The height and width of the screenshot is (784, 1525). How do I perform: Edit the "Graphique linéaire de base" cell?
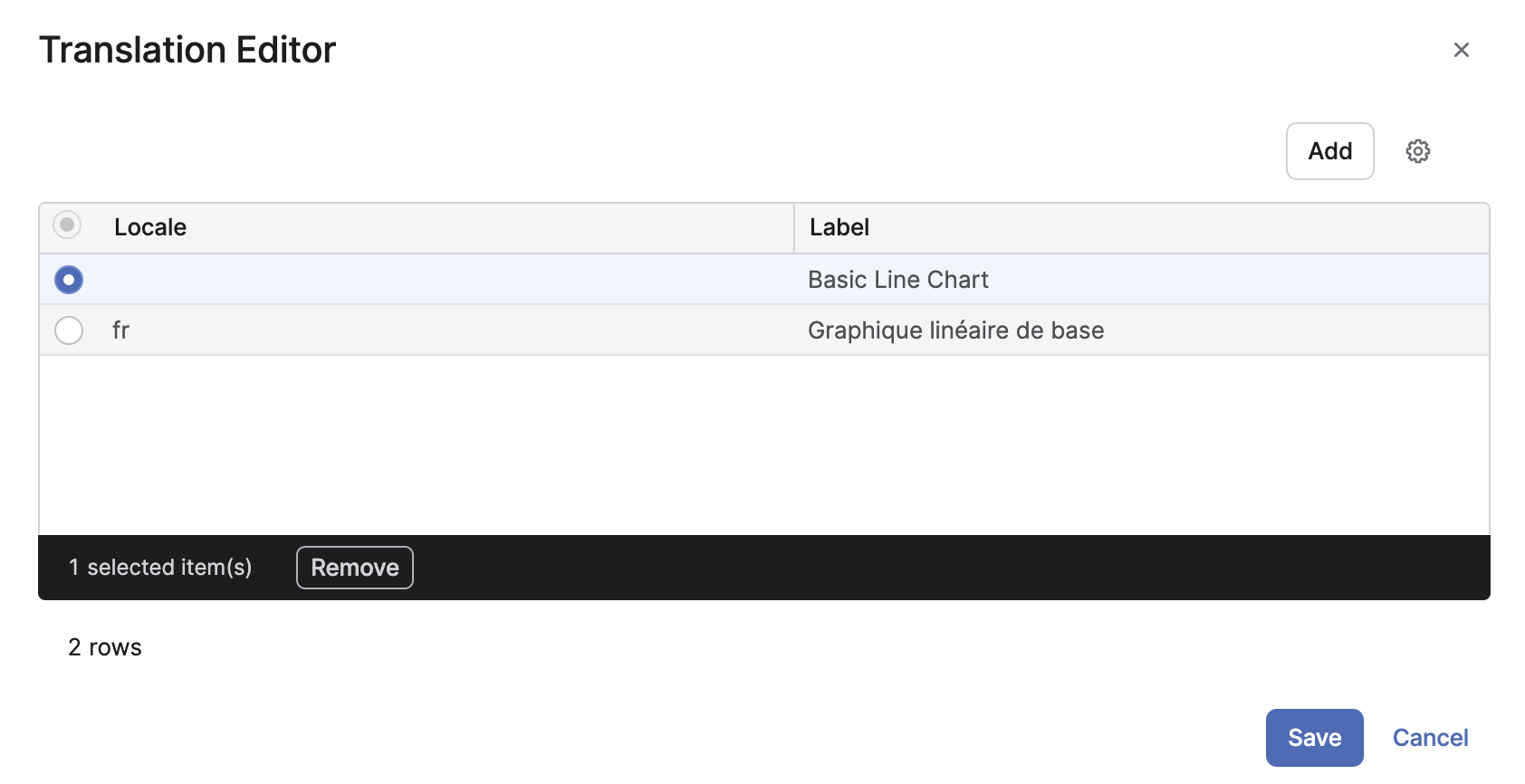coord(955,330)
